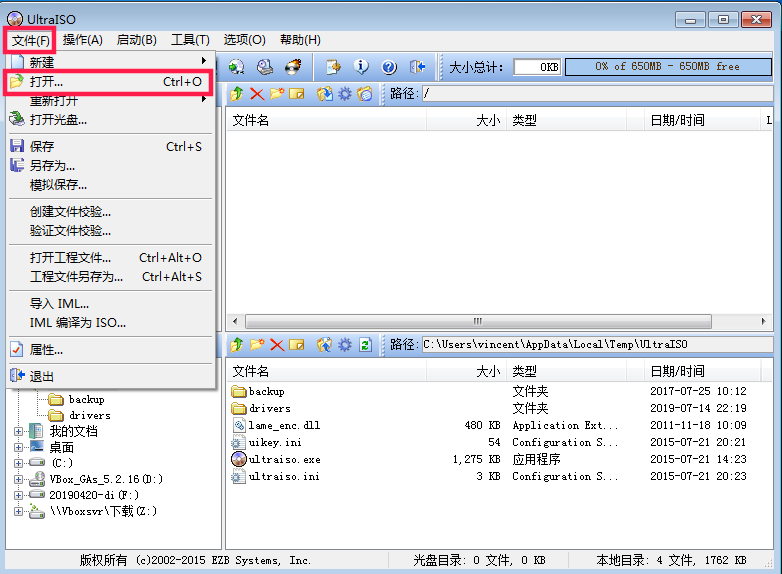Select the lame_enc.dll file

coord(284,425)
